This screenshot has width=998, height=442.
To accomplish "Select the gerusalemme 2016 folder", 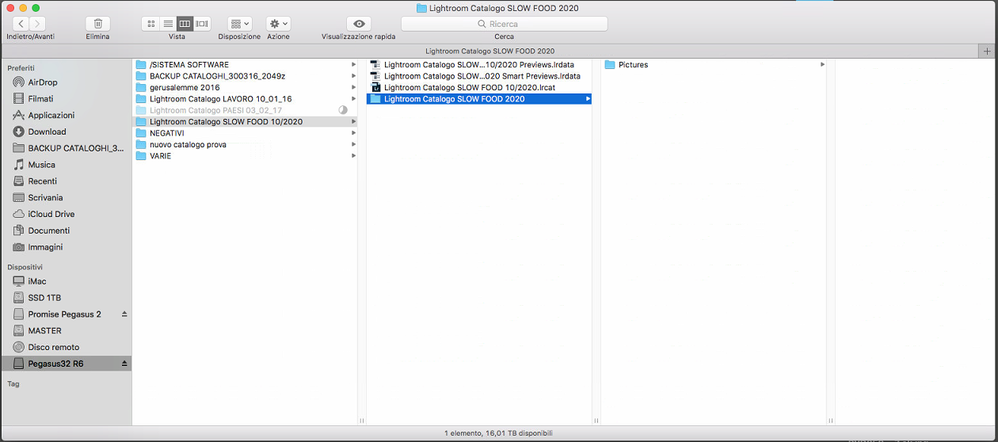I will [x=245, y=87].
